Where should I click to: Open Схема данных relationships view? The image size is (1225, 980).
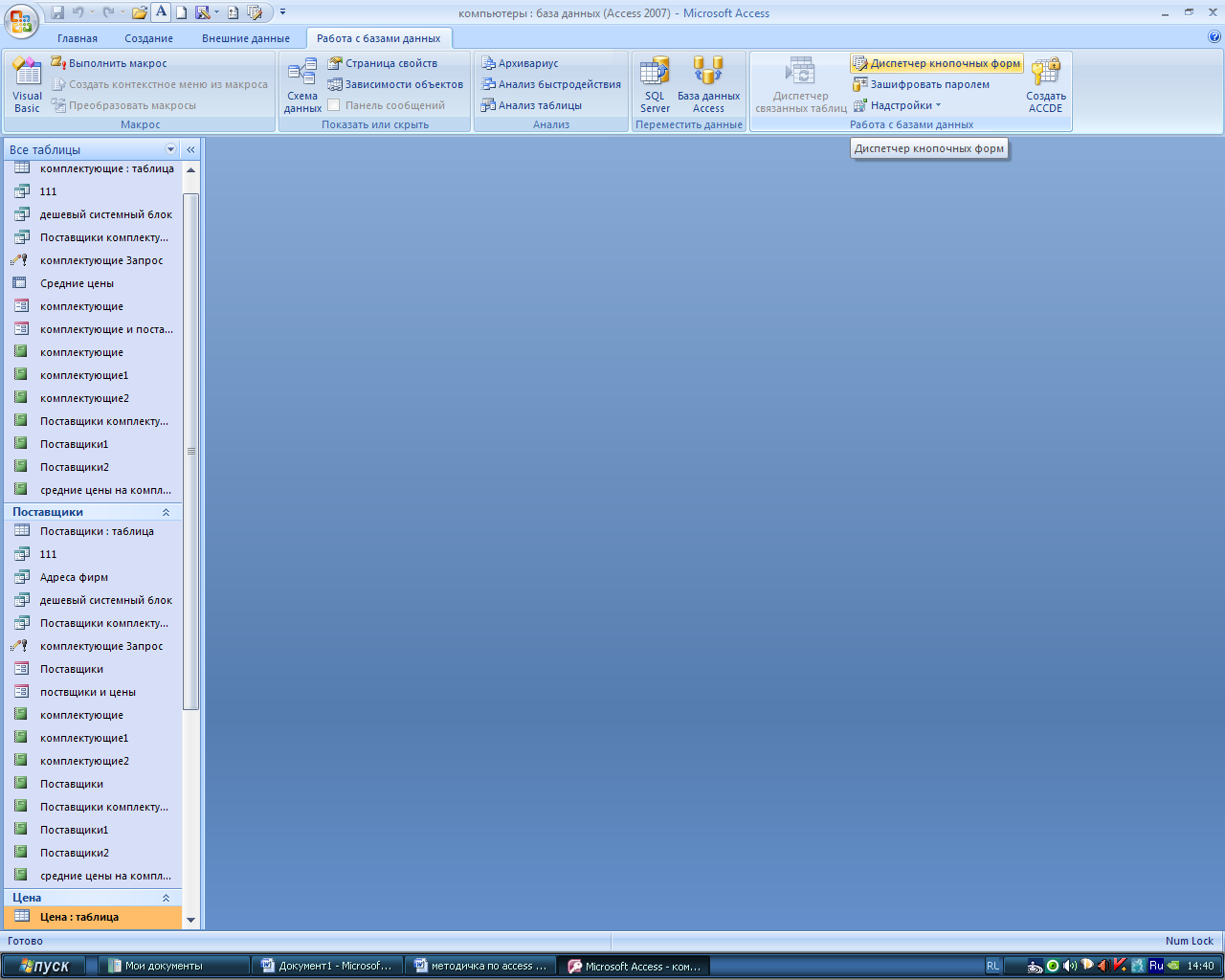[x=302, y=85]
